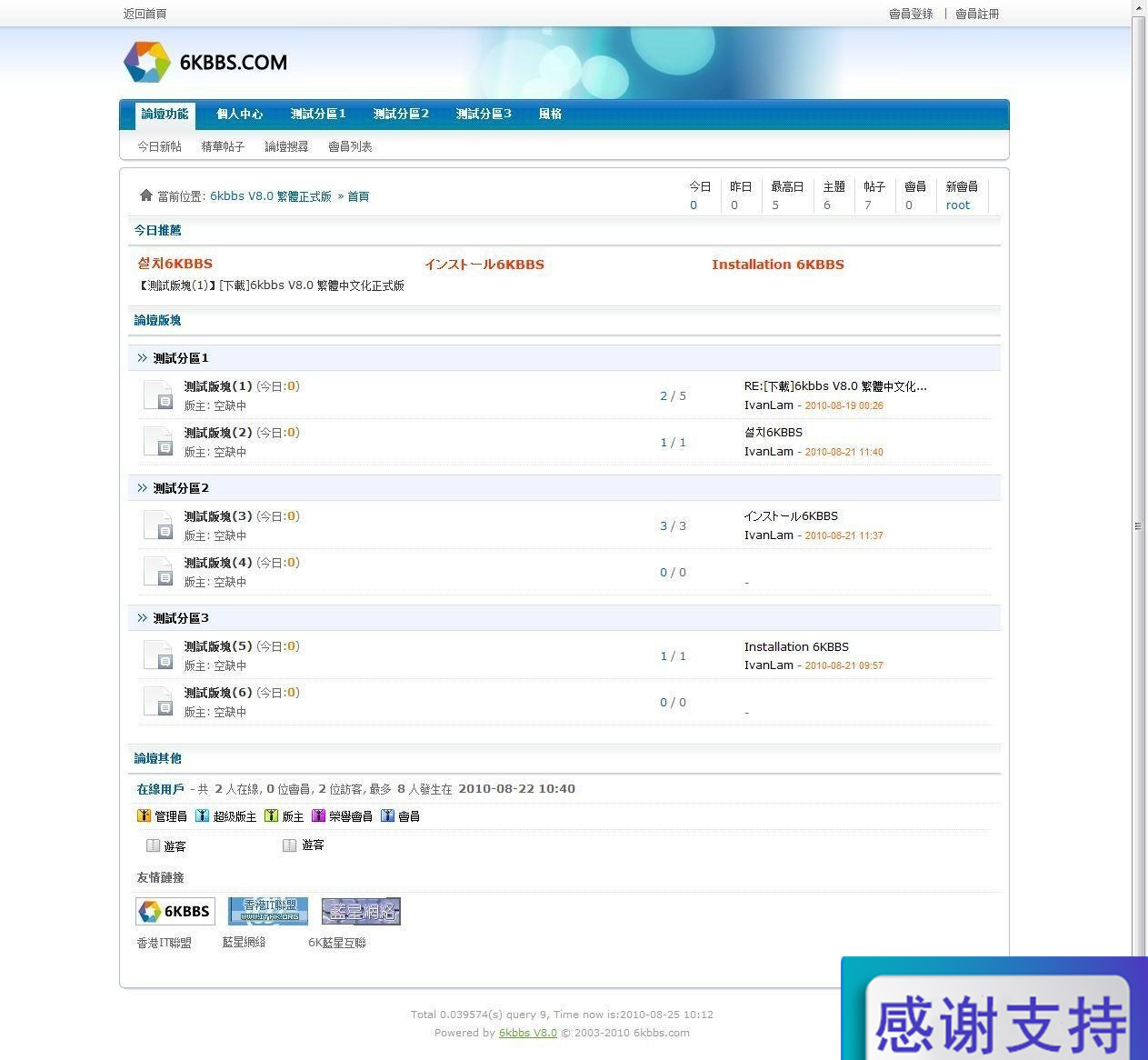Open newest member root profile
The height and width of the screenshot is (1060, 1148).
(x=958, y=205)
